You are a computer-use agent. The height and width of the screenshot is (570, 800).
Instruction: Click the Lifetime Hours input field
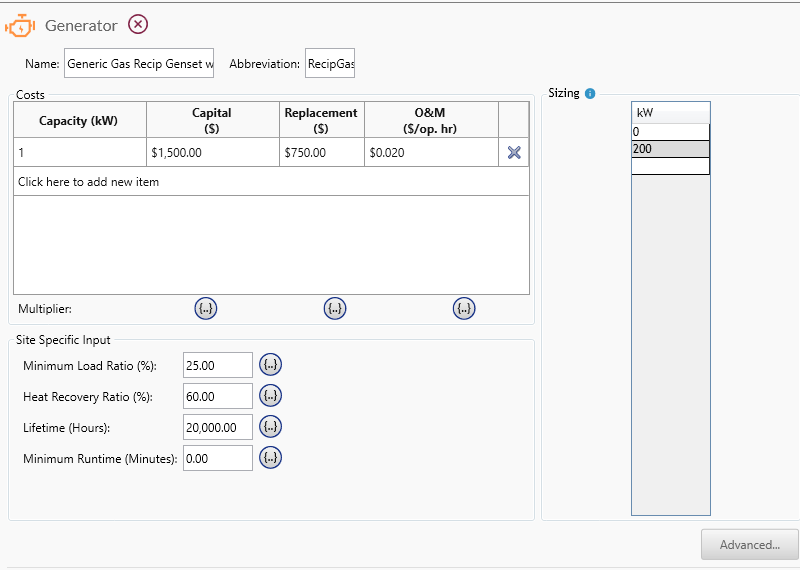pos(218,427)
